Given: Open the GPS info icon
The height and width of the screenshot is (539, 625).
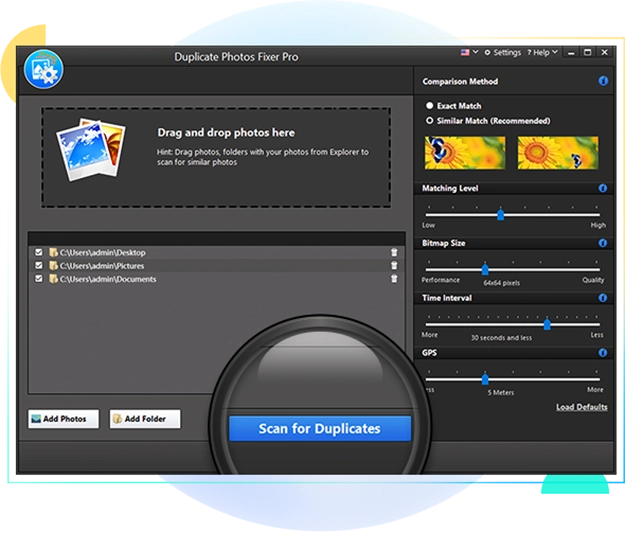Looking at the screenshot, I should click(x=603, y=352).
